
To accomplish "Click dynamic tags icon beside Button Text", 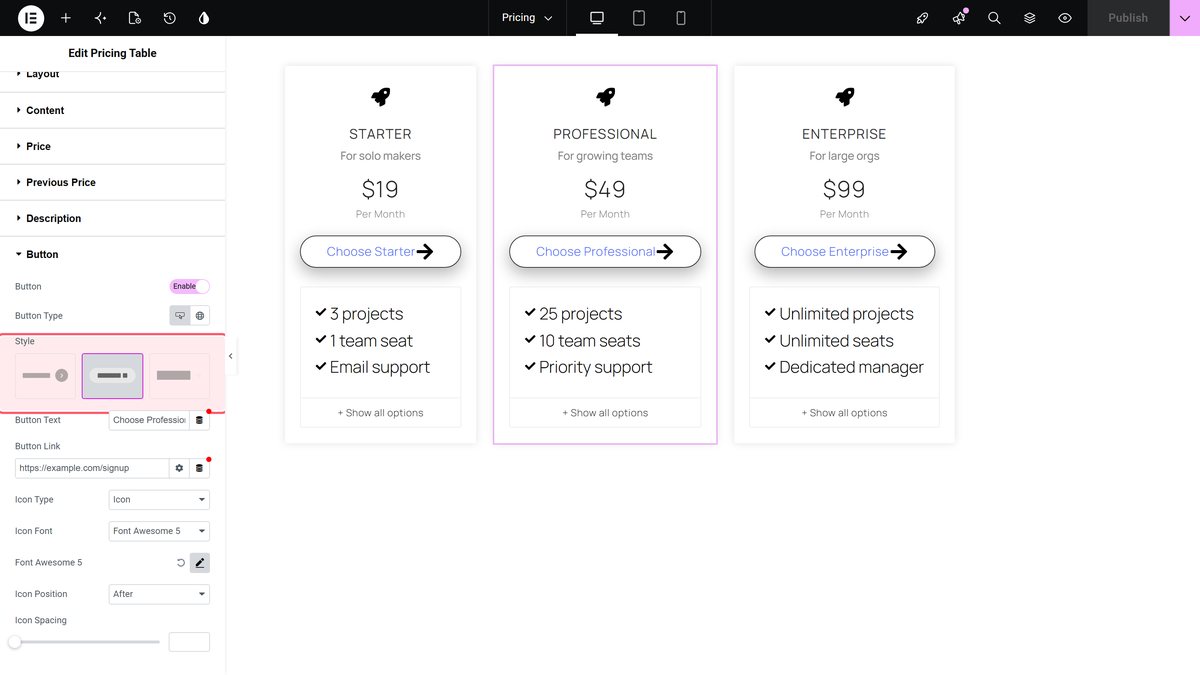I will (199, 420).
